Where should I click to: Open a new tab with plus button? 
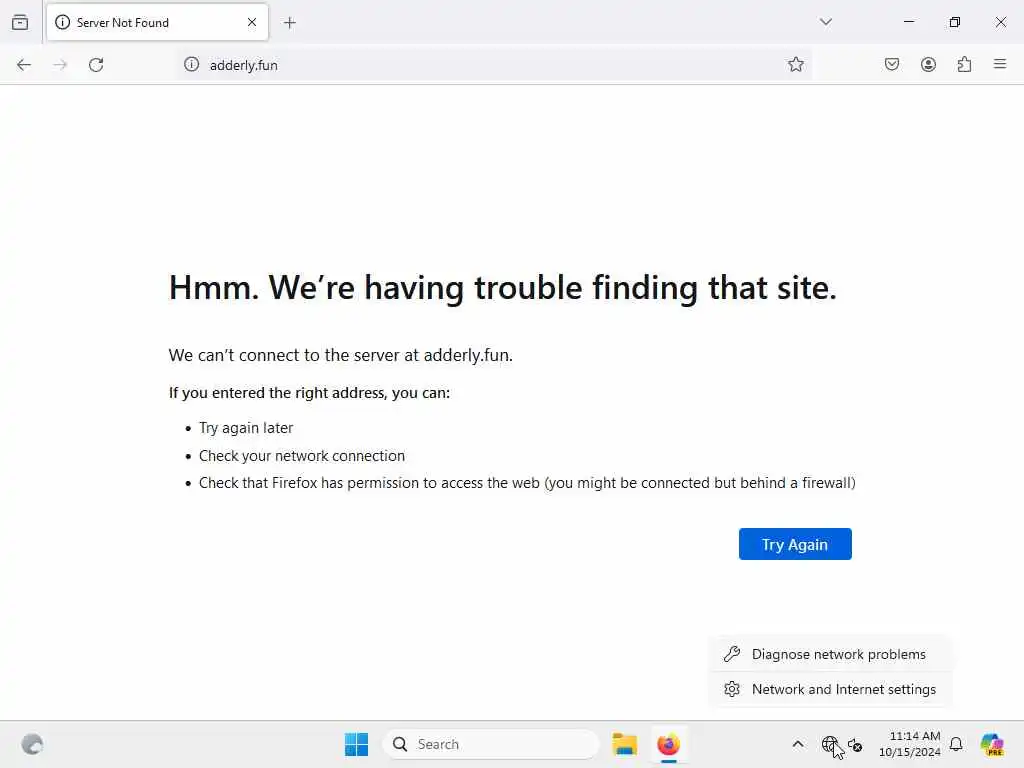tap(290, 23)
